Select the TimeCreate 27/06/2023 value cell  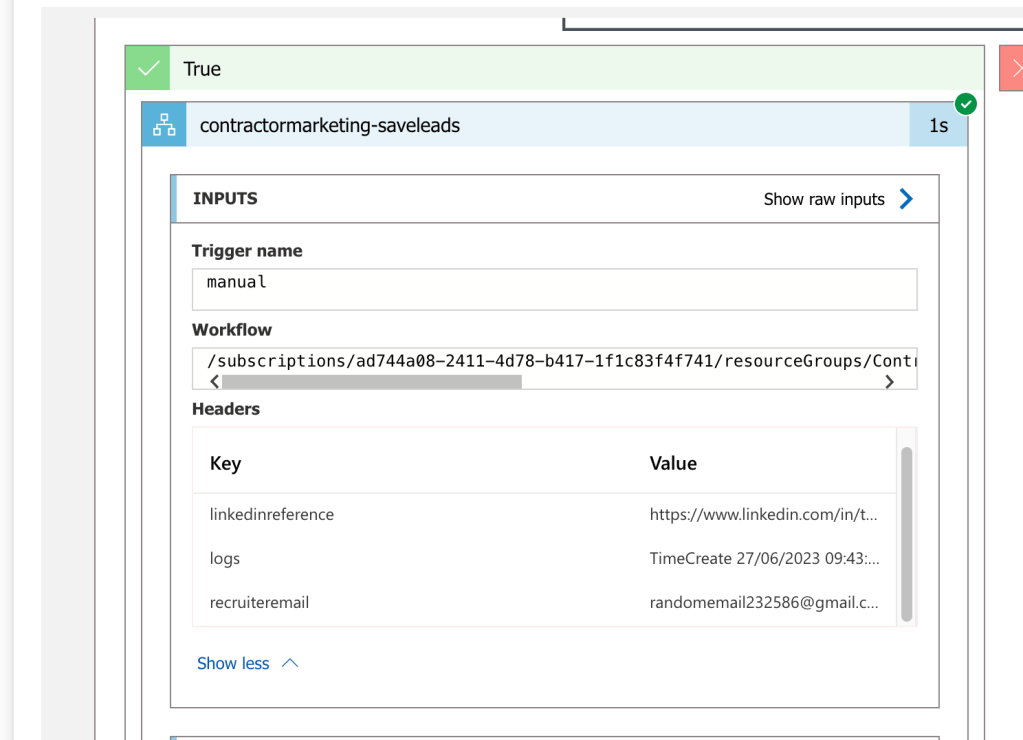[x=764, y=559]
